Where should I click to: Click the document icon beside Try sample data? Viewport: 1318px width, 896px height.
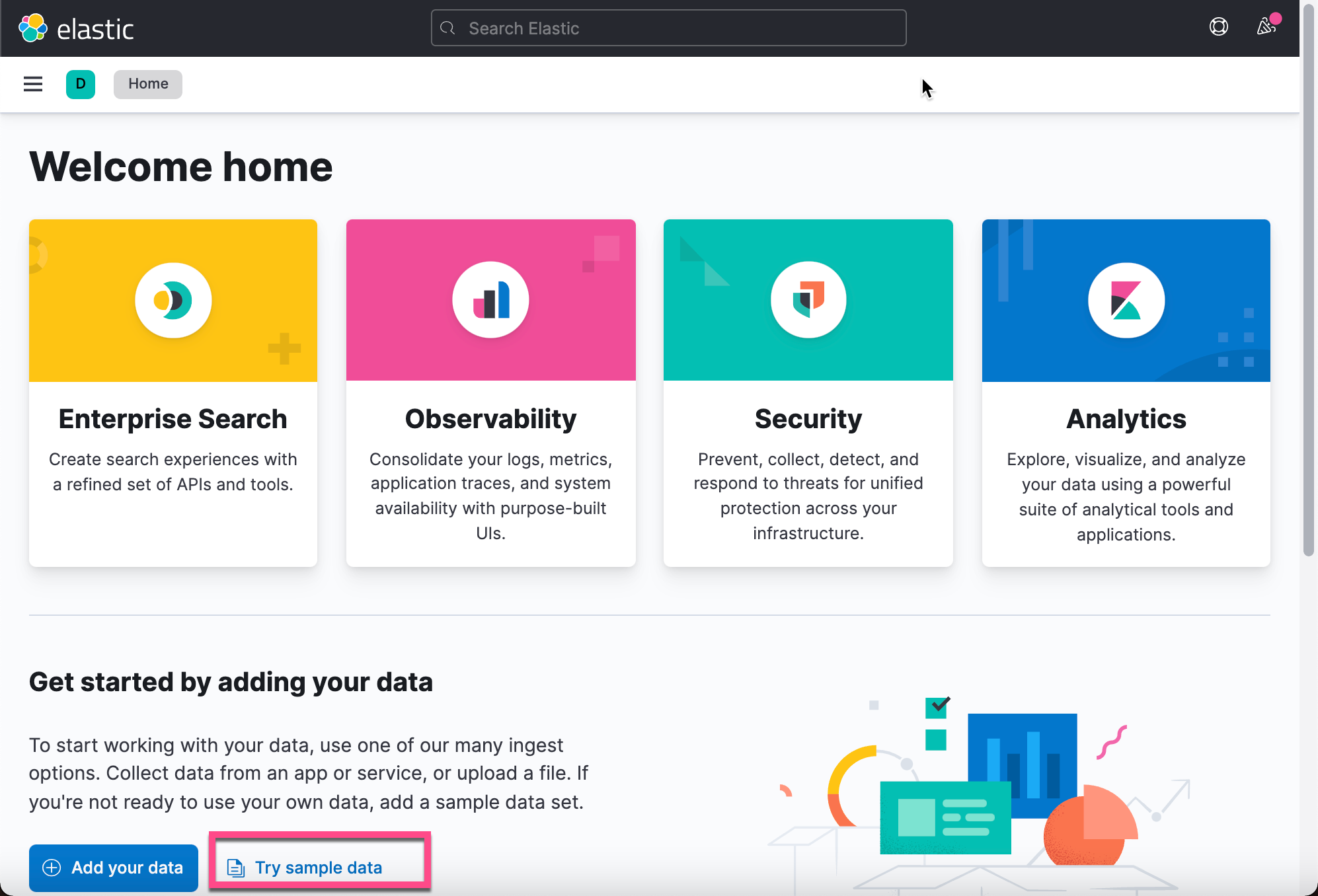(235, 868)
